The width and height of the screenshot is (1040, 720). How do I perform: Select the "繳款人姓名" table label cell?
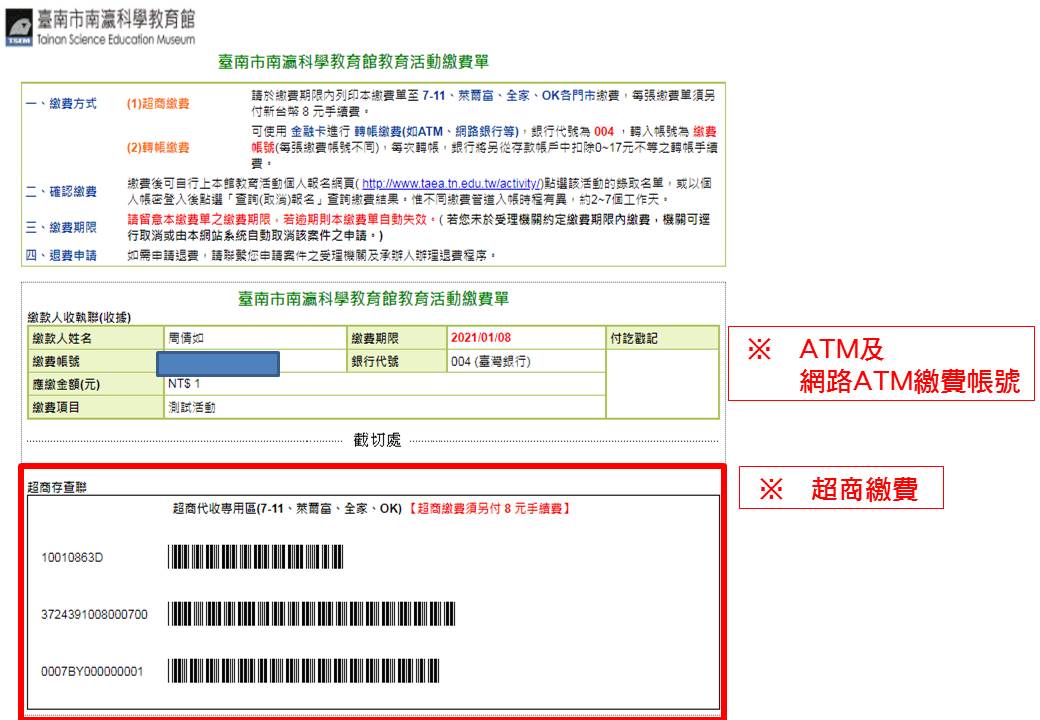click(x=96, y=338)
